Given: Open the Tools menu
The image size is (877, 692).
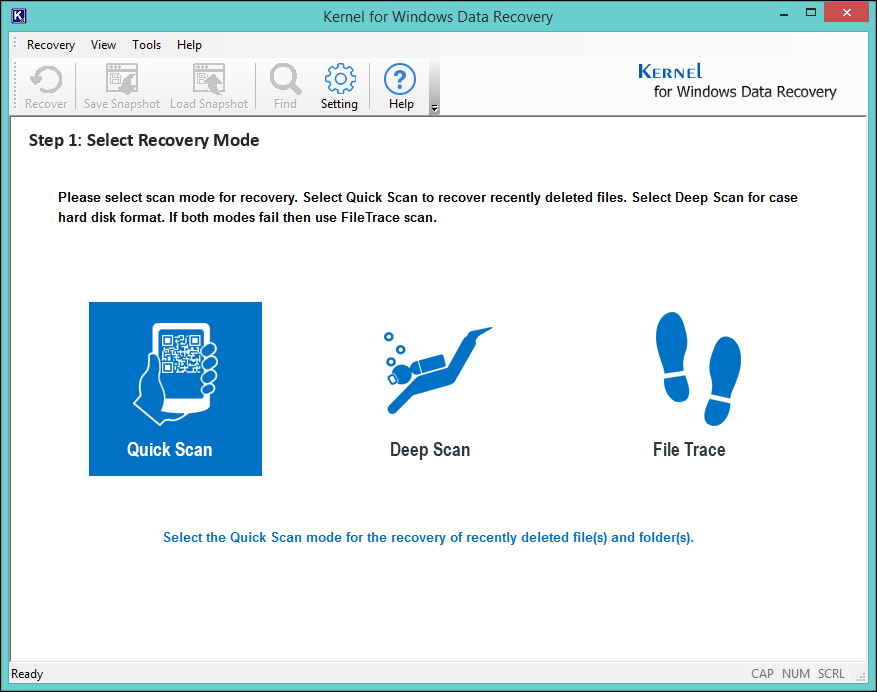Looking at the screenshot, I should click(147, 45).
